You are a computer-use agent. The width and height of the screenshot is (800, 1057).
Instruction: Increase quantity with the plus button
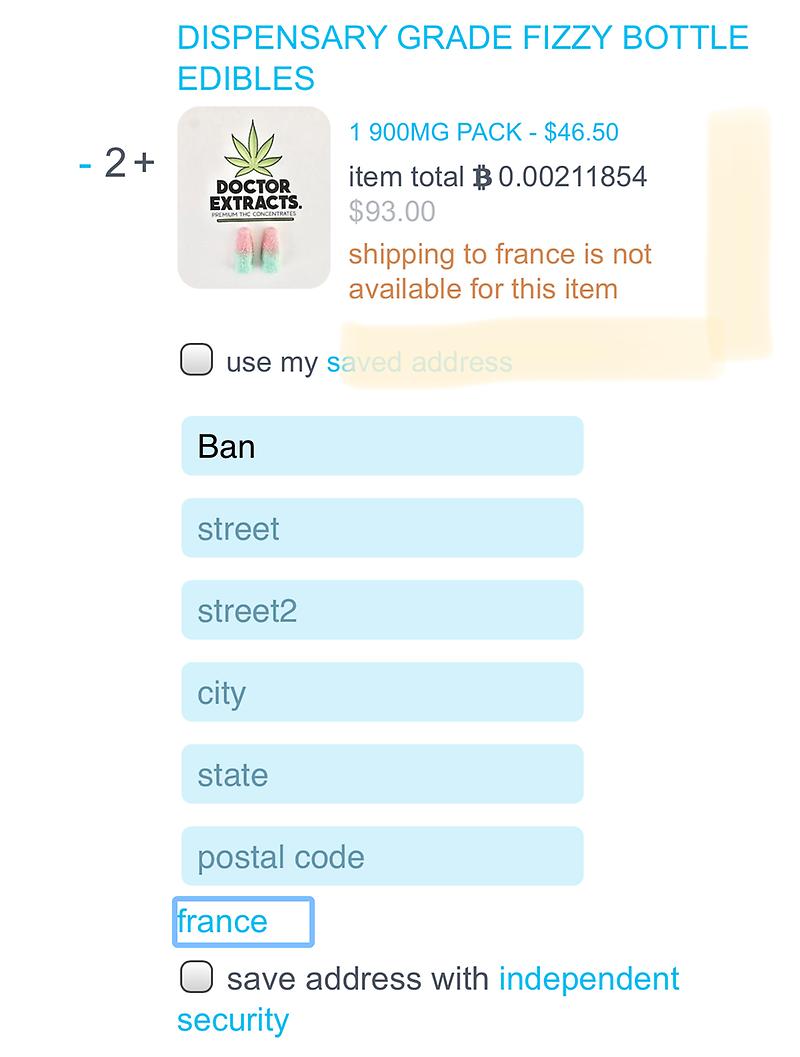pos(144,162)
